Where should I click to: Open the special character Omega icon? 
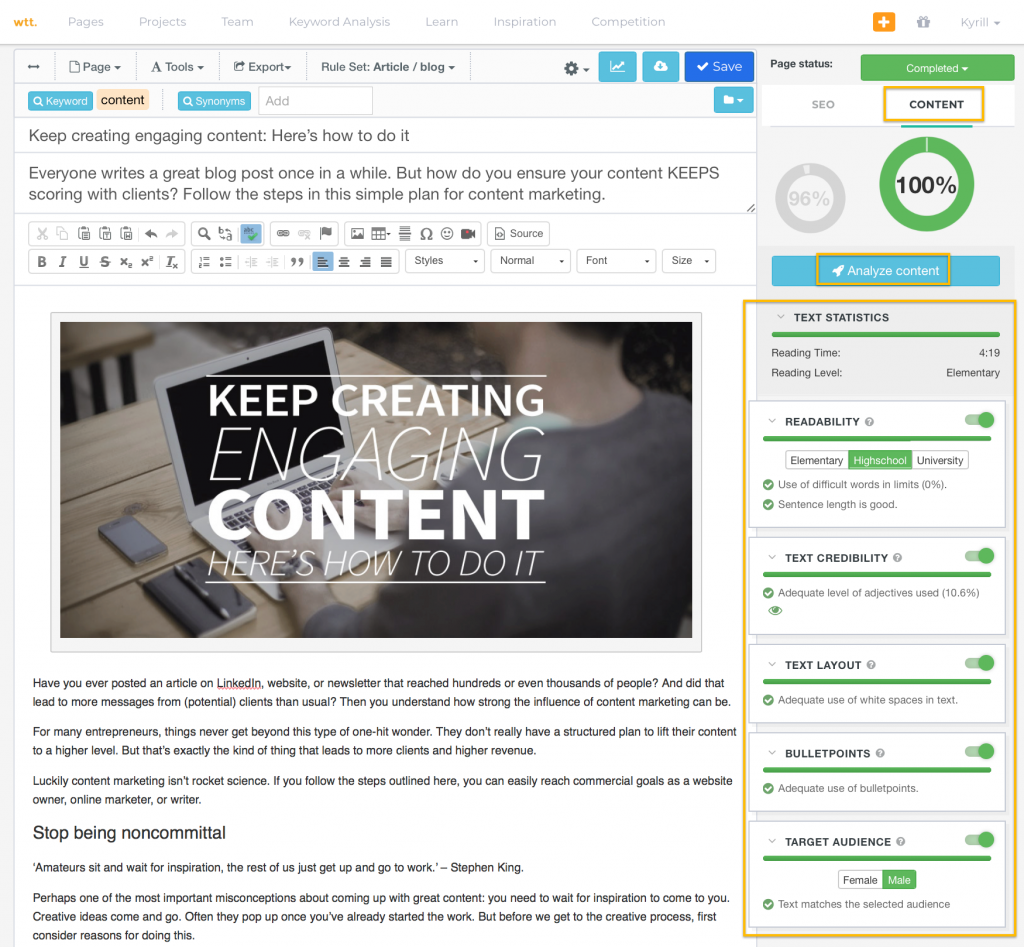[x=426, y=234]
